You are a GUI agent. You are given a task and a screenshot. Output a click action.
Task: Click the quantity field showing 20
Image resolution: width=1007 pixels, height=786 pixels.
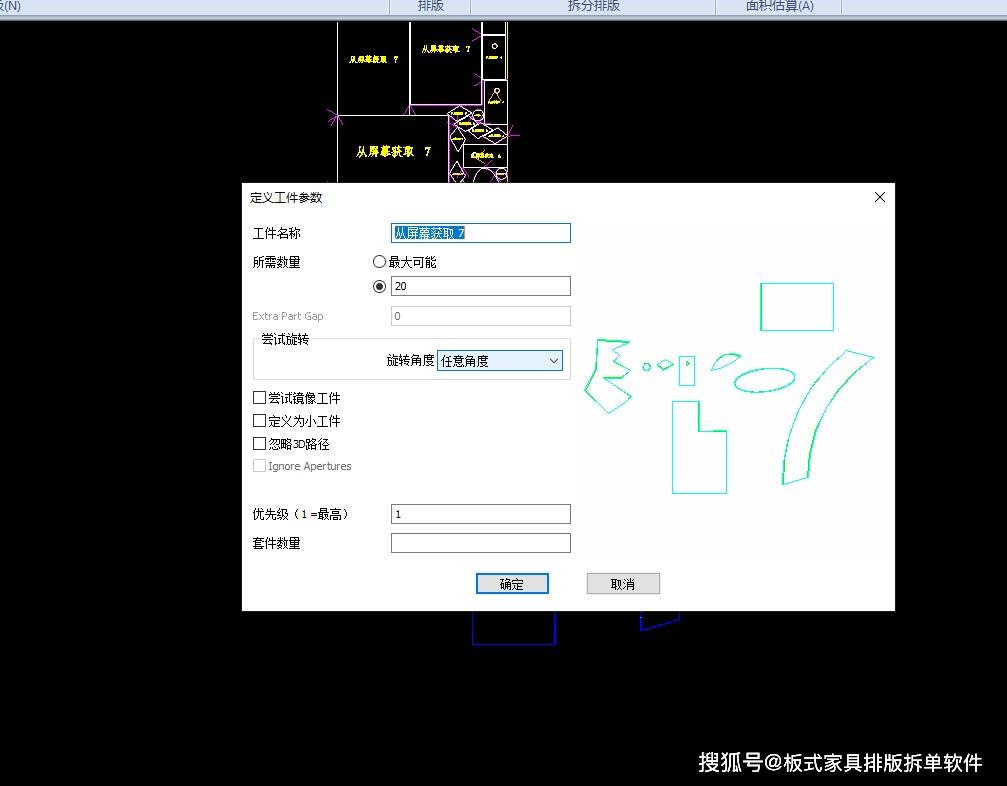point(480,286)
